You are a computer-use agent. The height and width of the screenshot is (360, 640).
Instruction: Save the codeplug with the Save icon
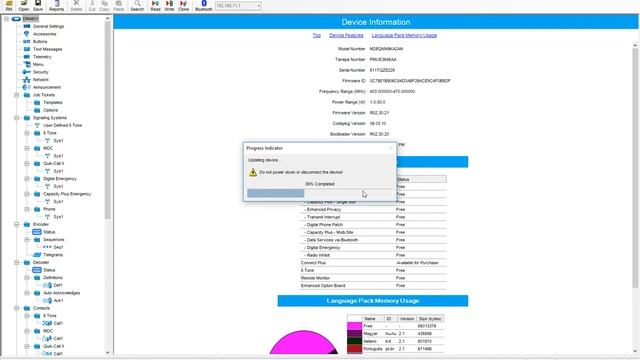(x=38, y=5)
